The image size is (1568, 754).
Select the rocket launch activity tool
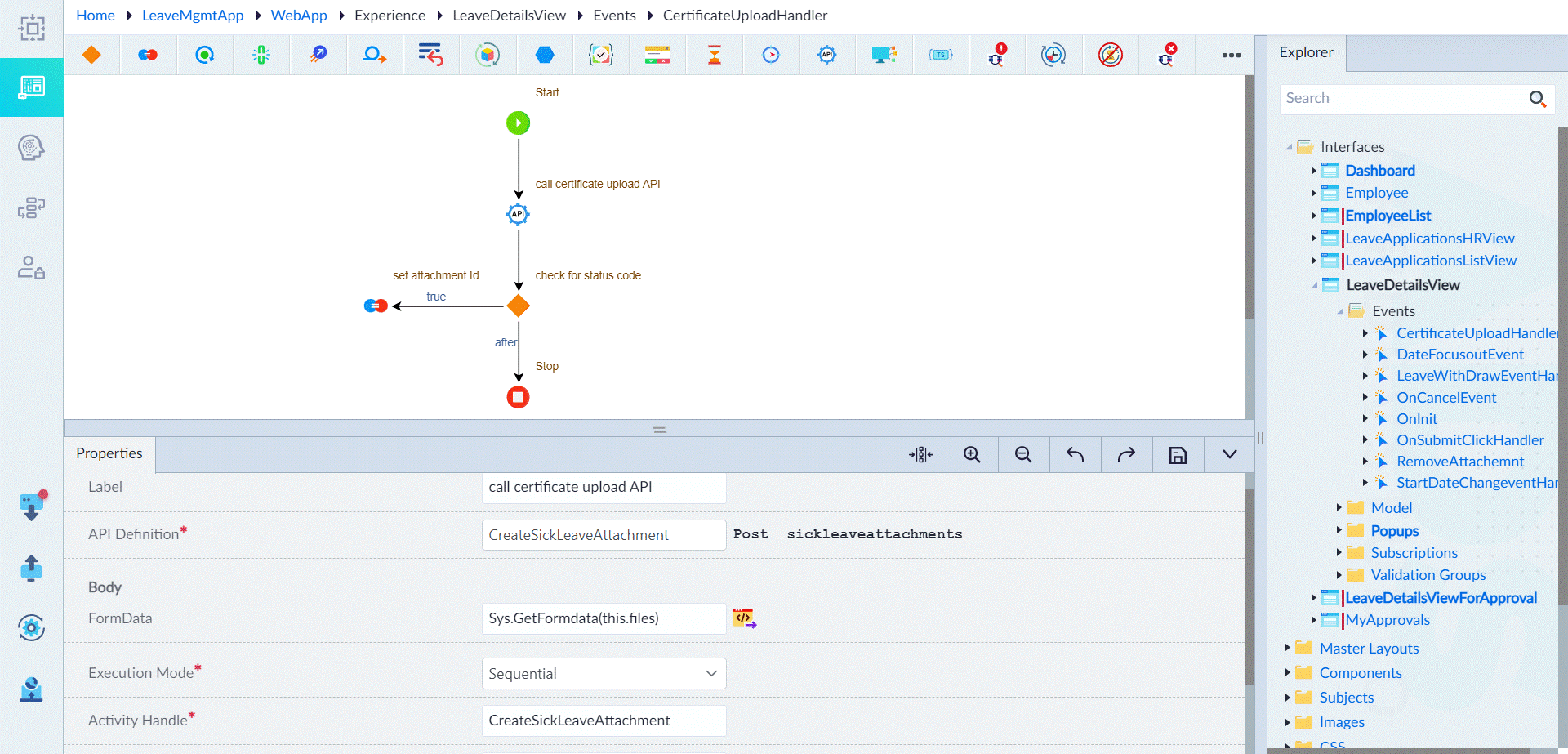point(318,55)
